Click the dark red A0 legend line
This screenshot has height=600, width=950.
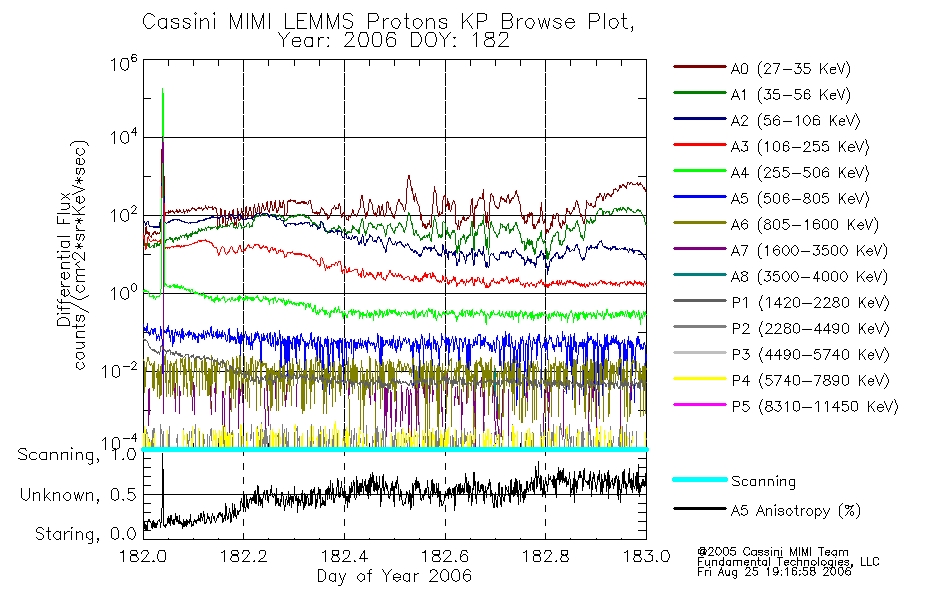pyautogui.click(x=699, y=67)
